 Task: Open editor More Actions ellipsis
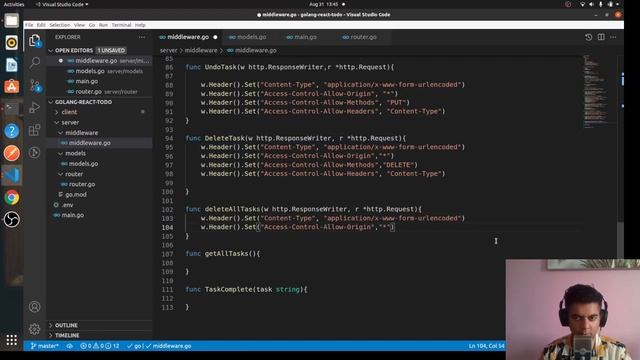pos(613,37)
